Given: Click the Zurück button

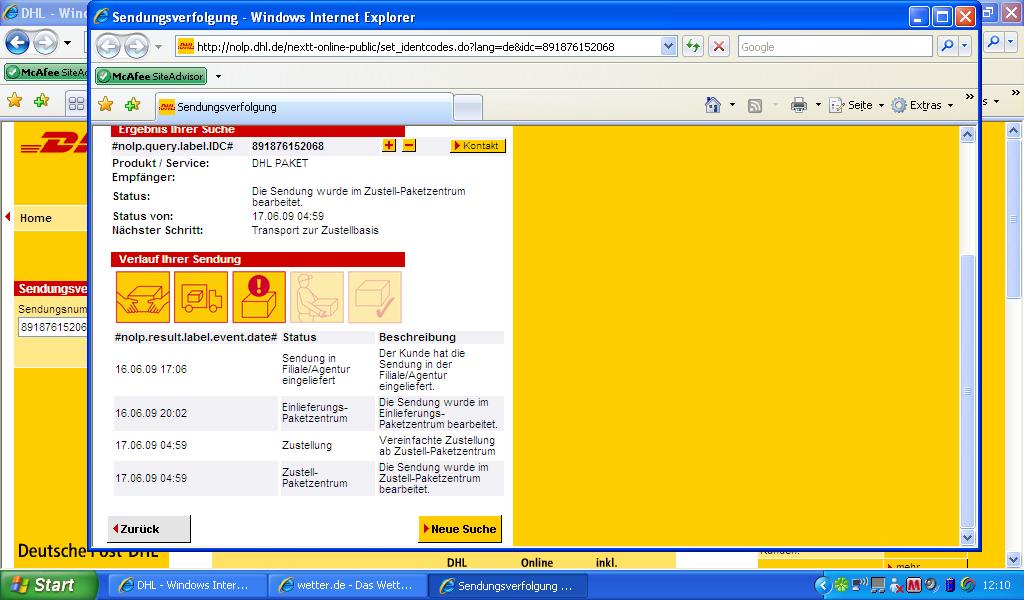Looking at the screenshot, I should [149, 529].
